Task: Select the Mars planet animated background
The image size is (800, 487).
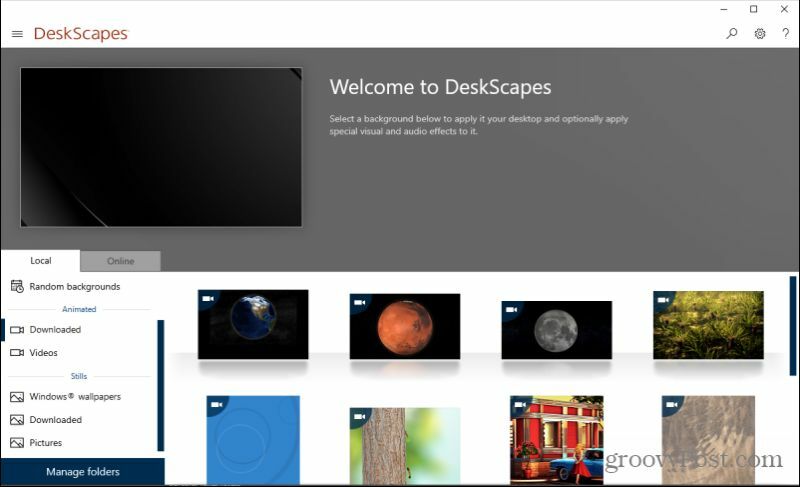Action: click(x=405, y=326)
